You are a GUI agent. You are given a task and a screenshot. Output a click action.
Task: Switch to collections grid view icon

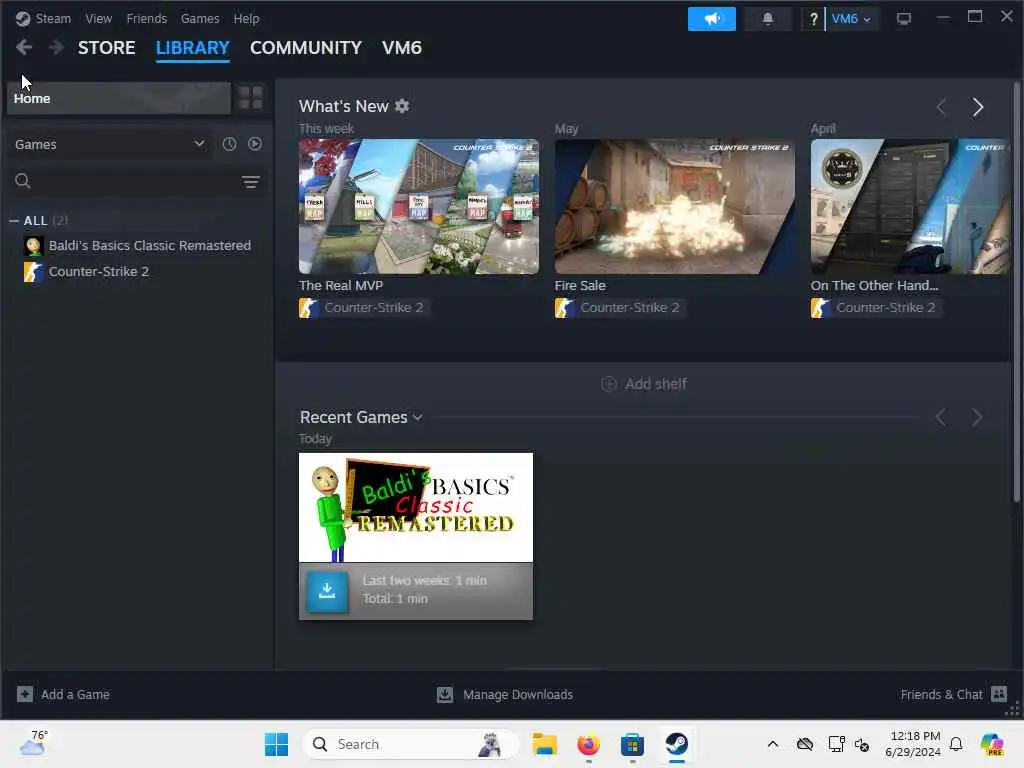tap(250, 98)
